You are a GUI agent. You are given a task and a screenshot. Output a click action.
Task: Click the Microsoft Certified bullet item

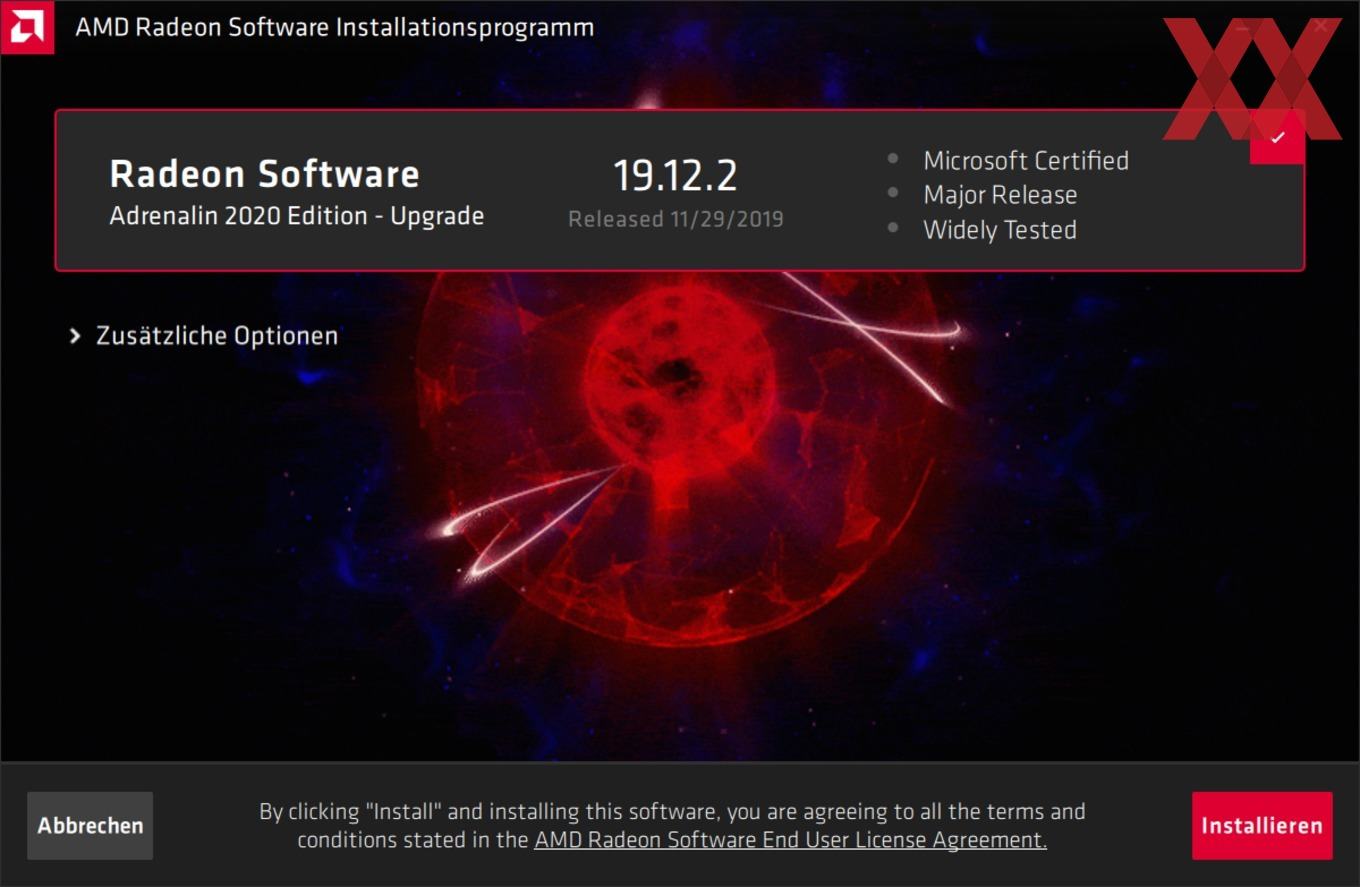coord(1026,160)
